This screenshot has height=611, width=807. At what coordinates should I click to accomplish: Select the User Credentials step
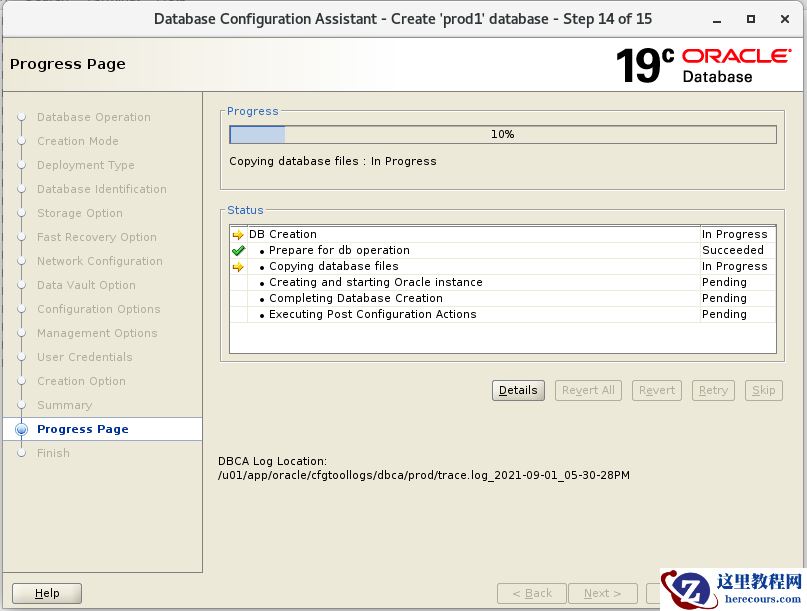[85, 357]
